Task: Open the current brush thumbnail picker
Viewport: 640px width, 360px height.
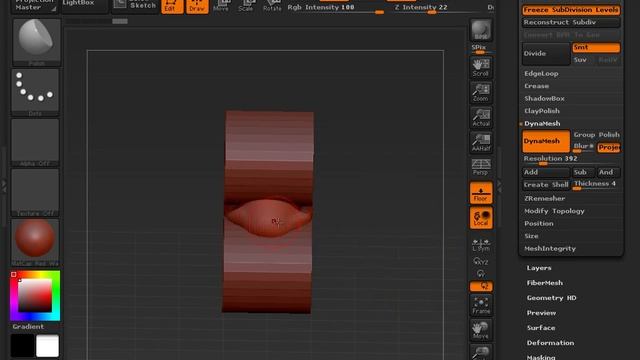Action: 36,42
